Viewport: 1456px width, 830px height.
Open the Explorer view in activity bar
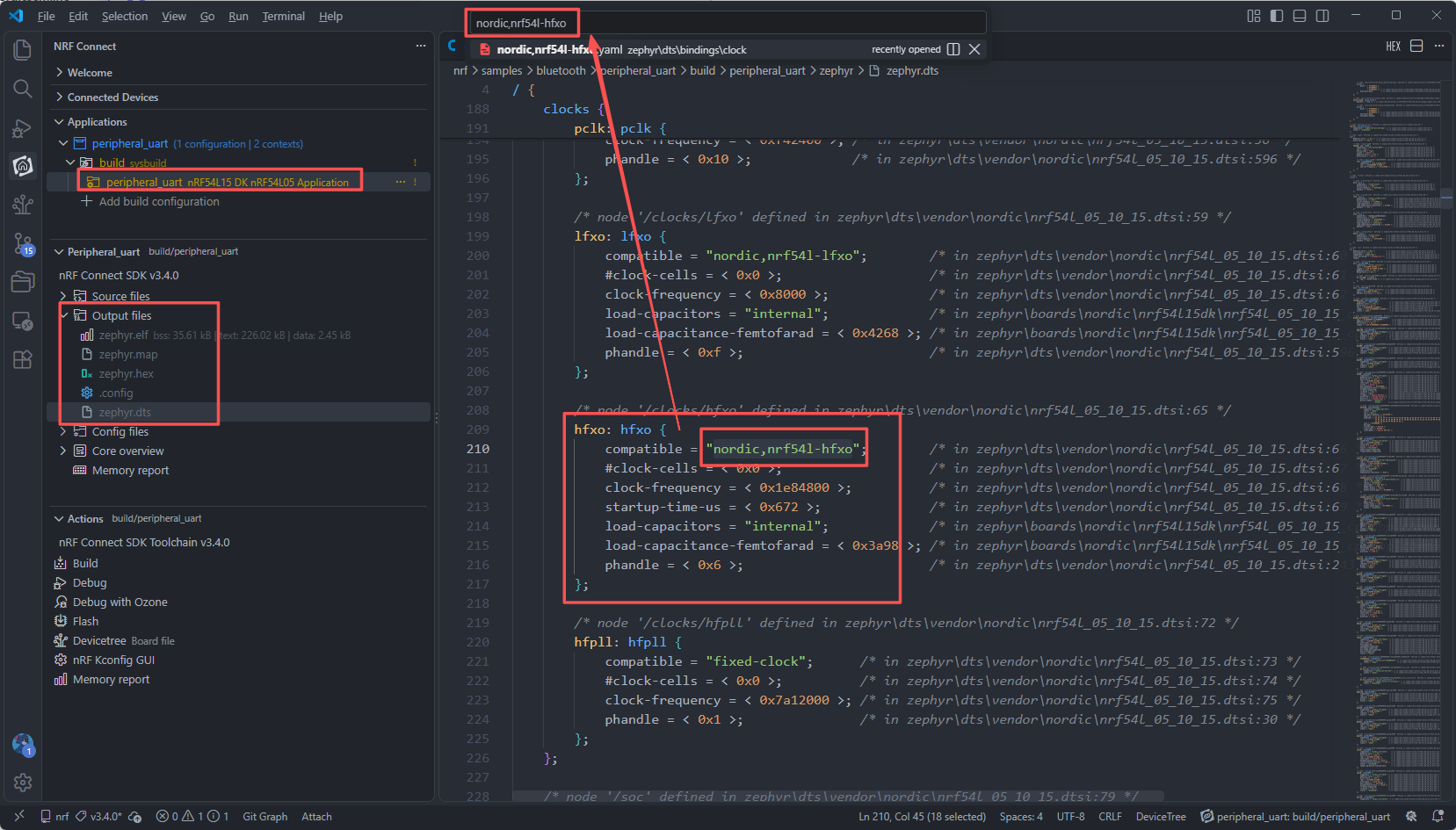23,50
